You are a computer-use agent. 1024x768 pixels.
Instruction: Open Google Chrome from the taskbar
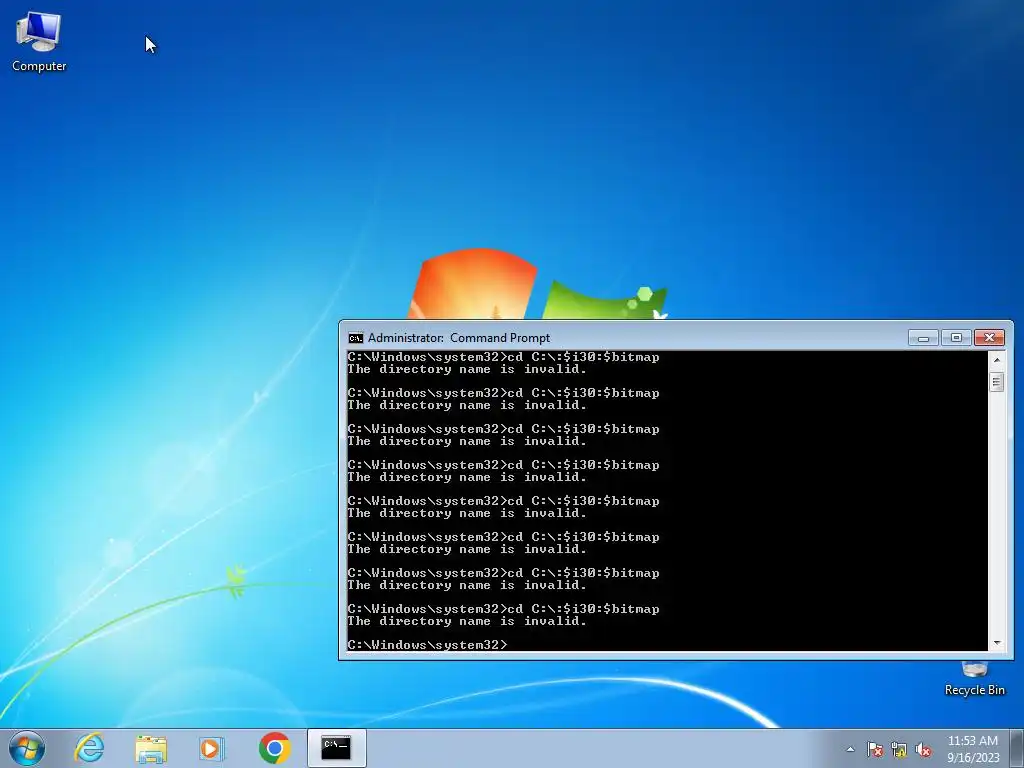point(274,748)
